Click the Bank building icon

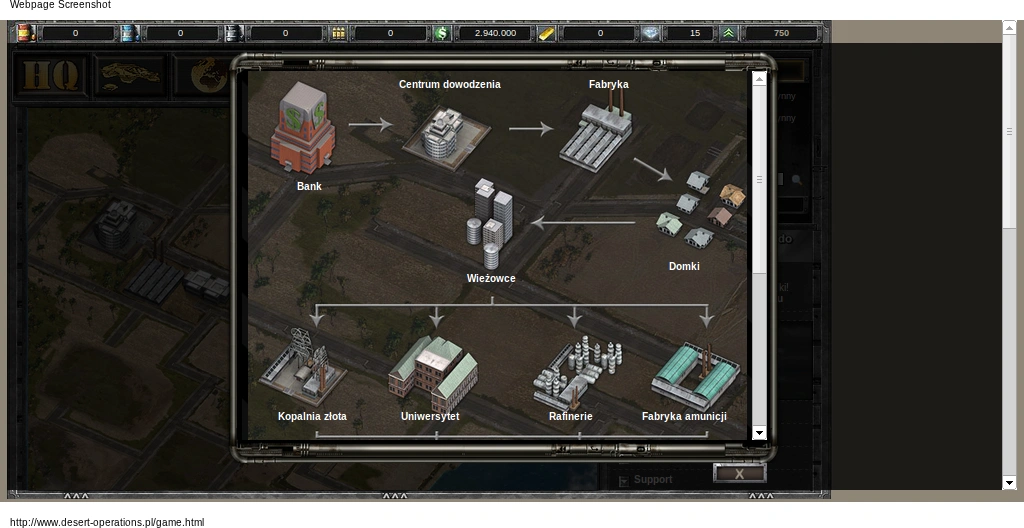[303, 128]
